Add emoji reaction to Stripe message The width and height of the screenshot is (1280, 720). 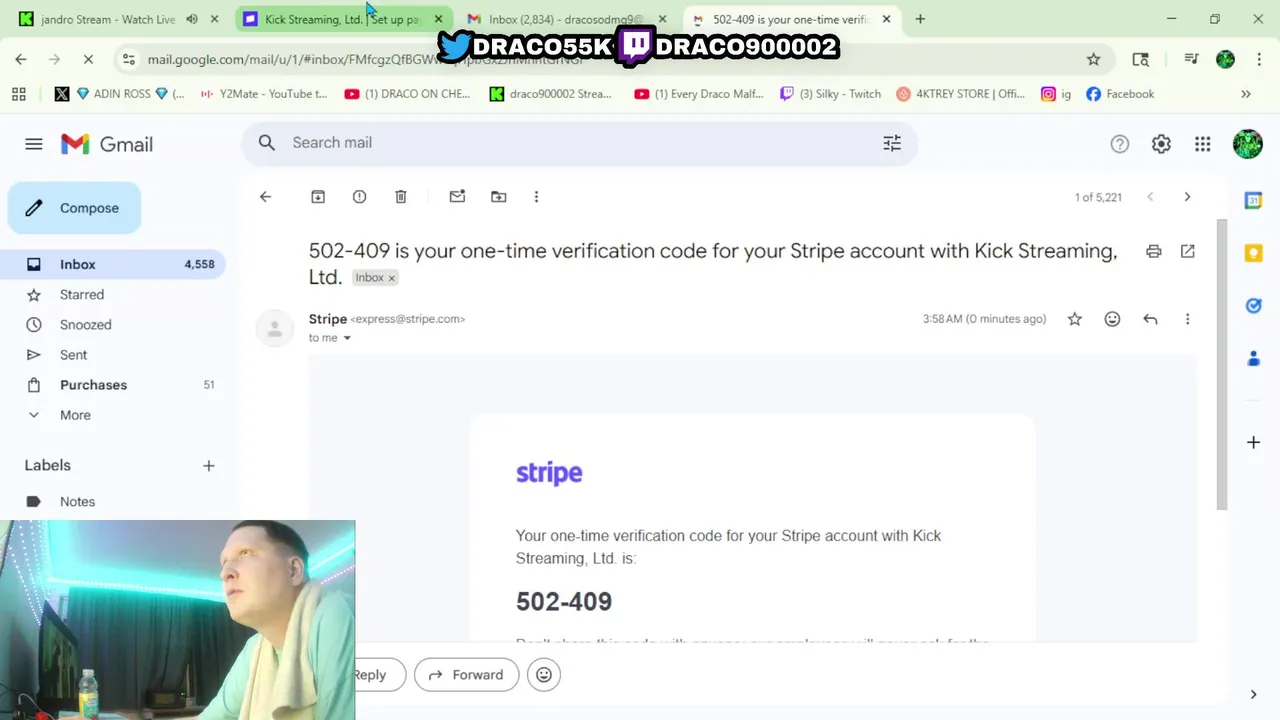click(x=1112, y=319)
